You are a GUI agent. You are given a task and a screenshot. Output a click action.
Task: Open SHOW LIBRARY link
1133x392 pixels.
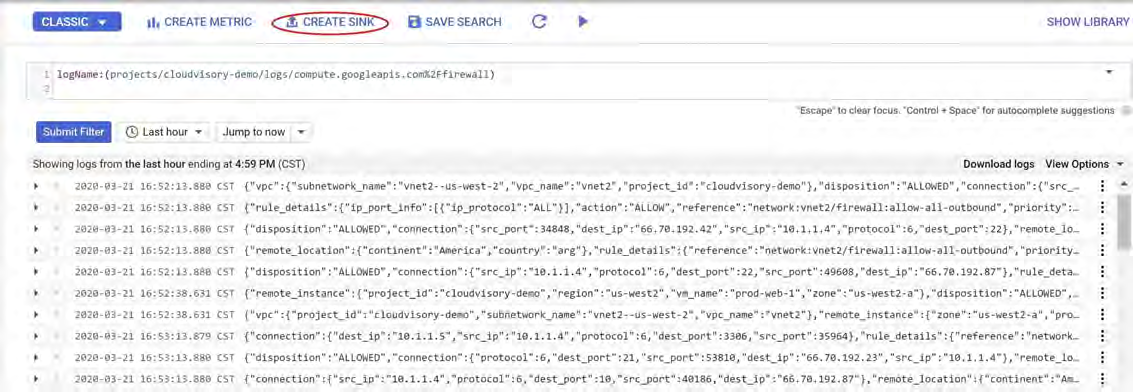coord(1087,22)
